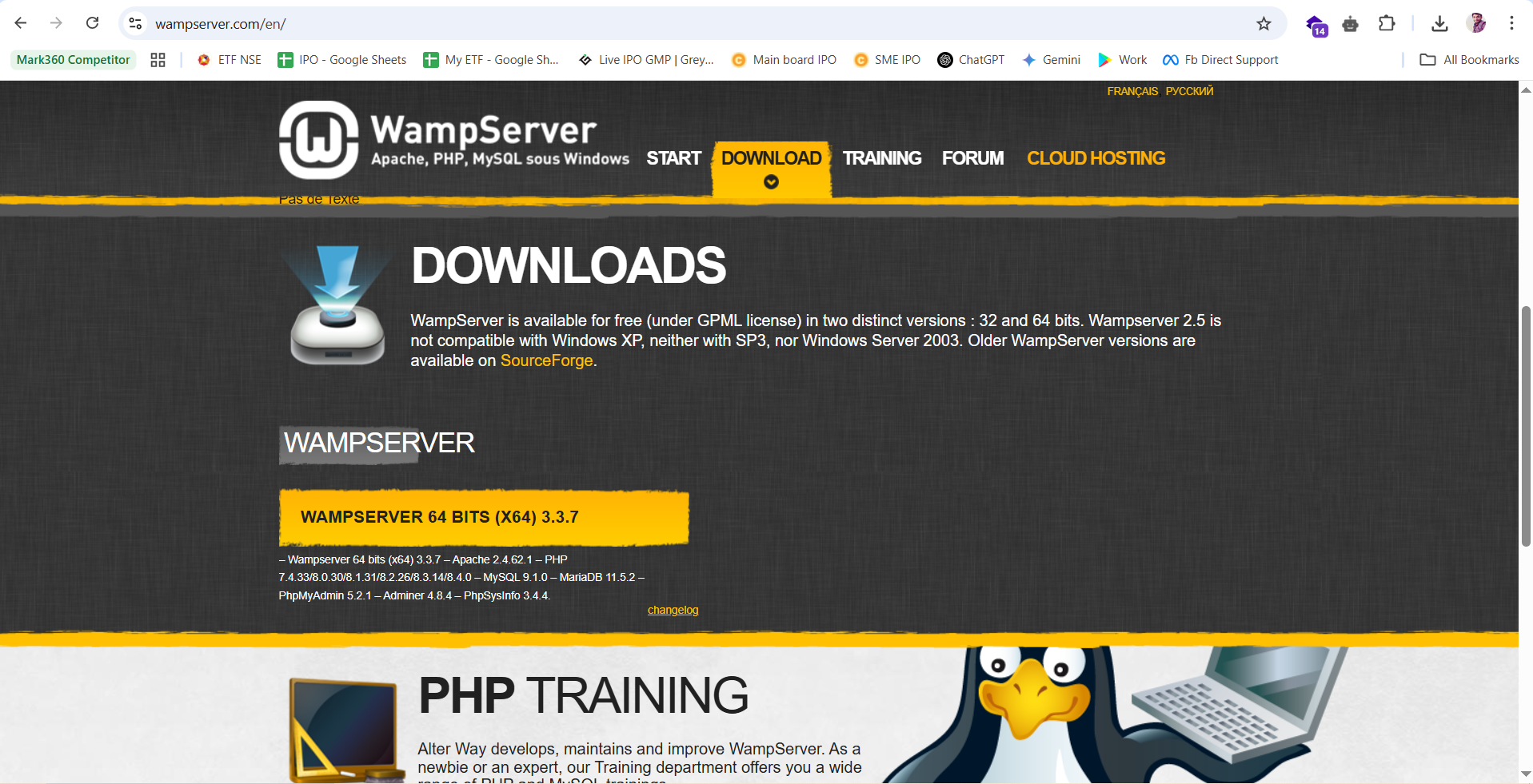
Task: Click the scrollbar down arrow
Action: point(1526,774)
